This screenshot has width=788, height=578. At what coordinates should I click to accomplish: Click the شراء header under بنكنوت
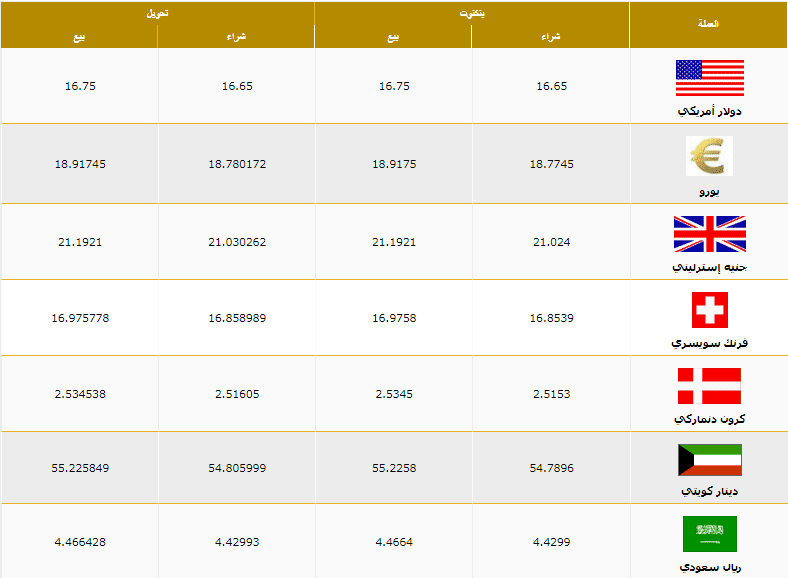[x=551, y=37]
